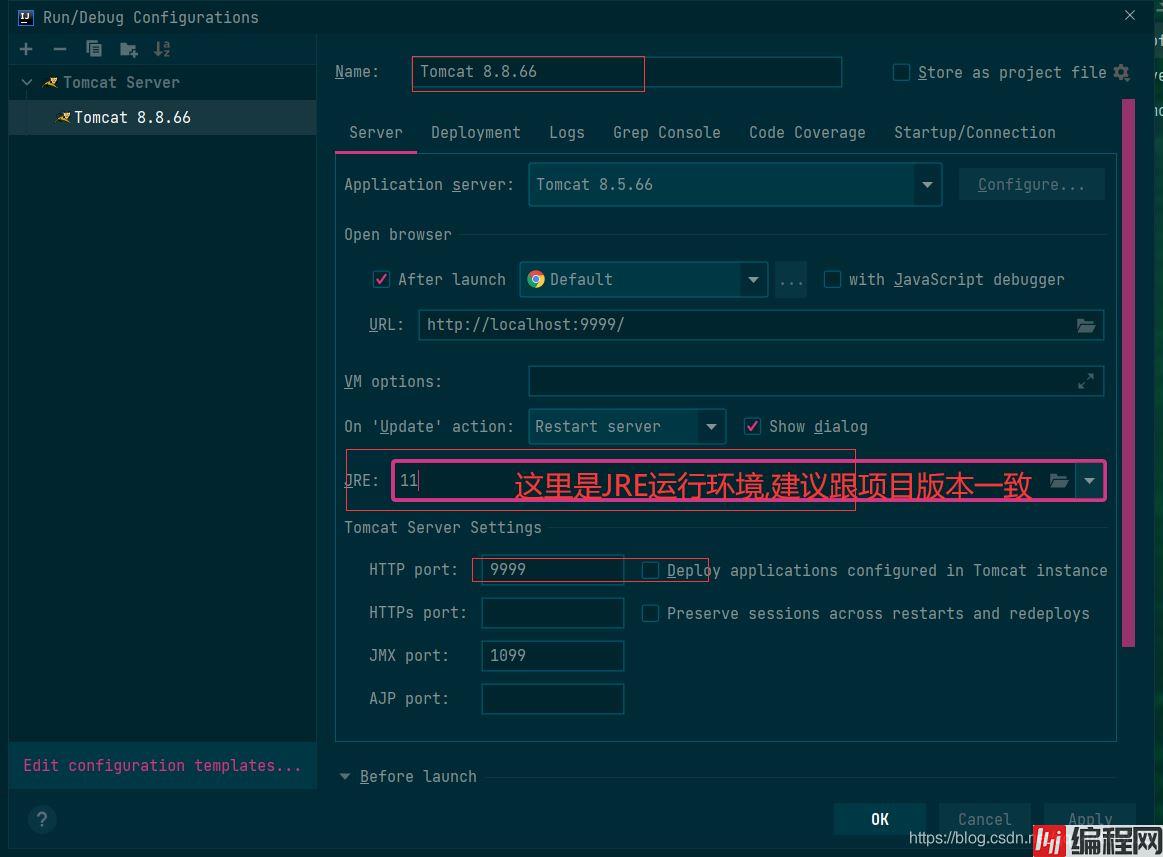1163x857 pixels.
Task: Click gear icon beside Store as project file
Action: click(x=1122, y=72)
